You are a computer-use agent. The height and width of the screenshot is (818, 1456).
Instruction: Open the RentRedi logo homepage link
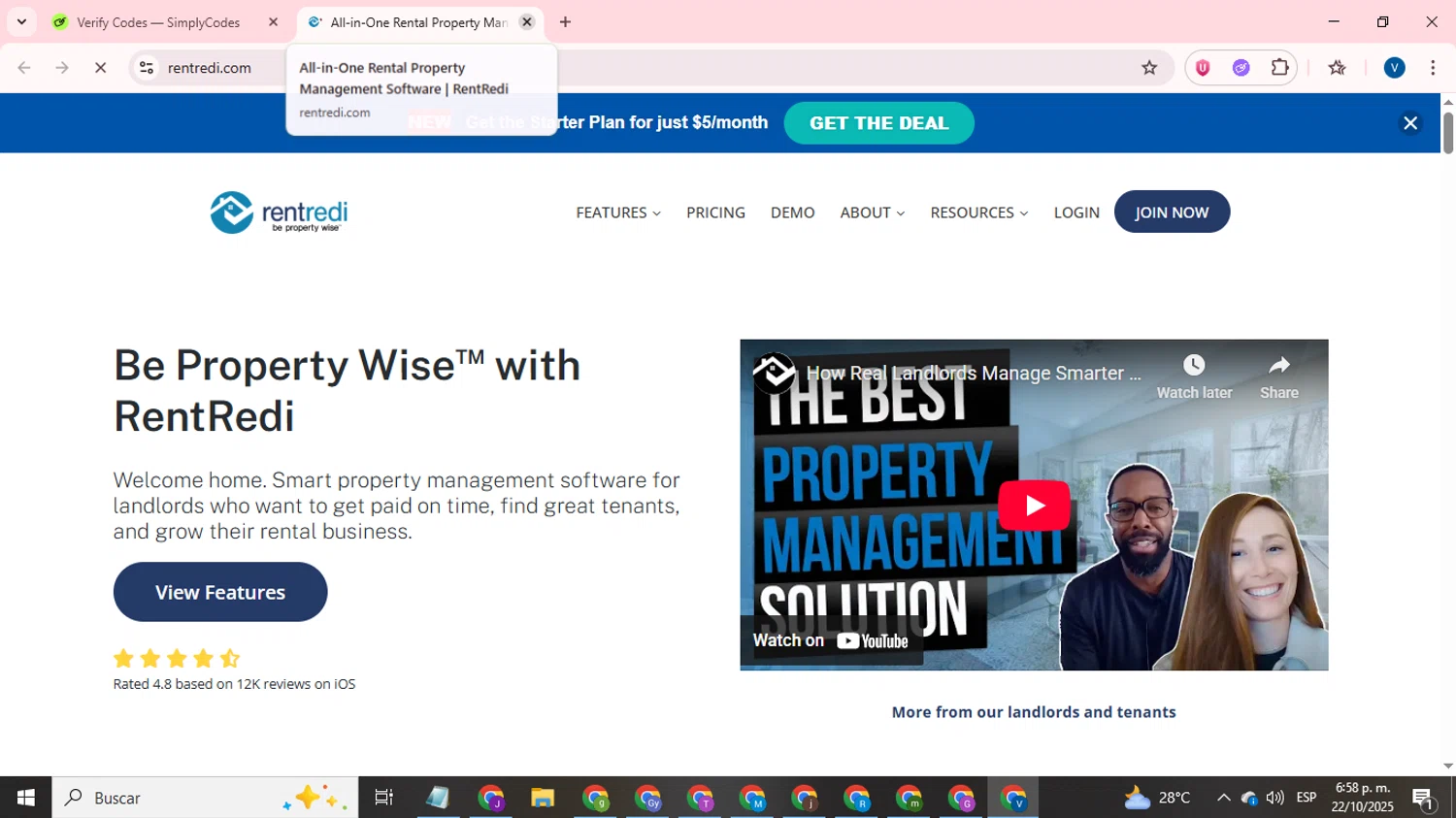[280, 213]
